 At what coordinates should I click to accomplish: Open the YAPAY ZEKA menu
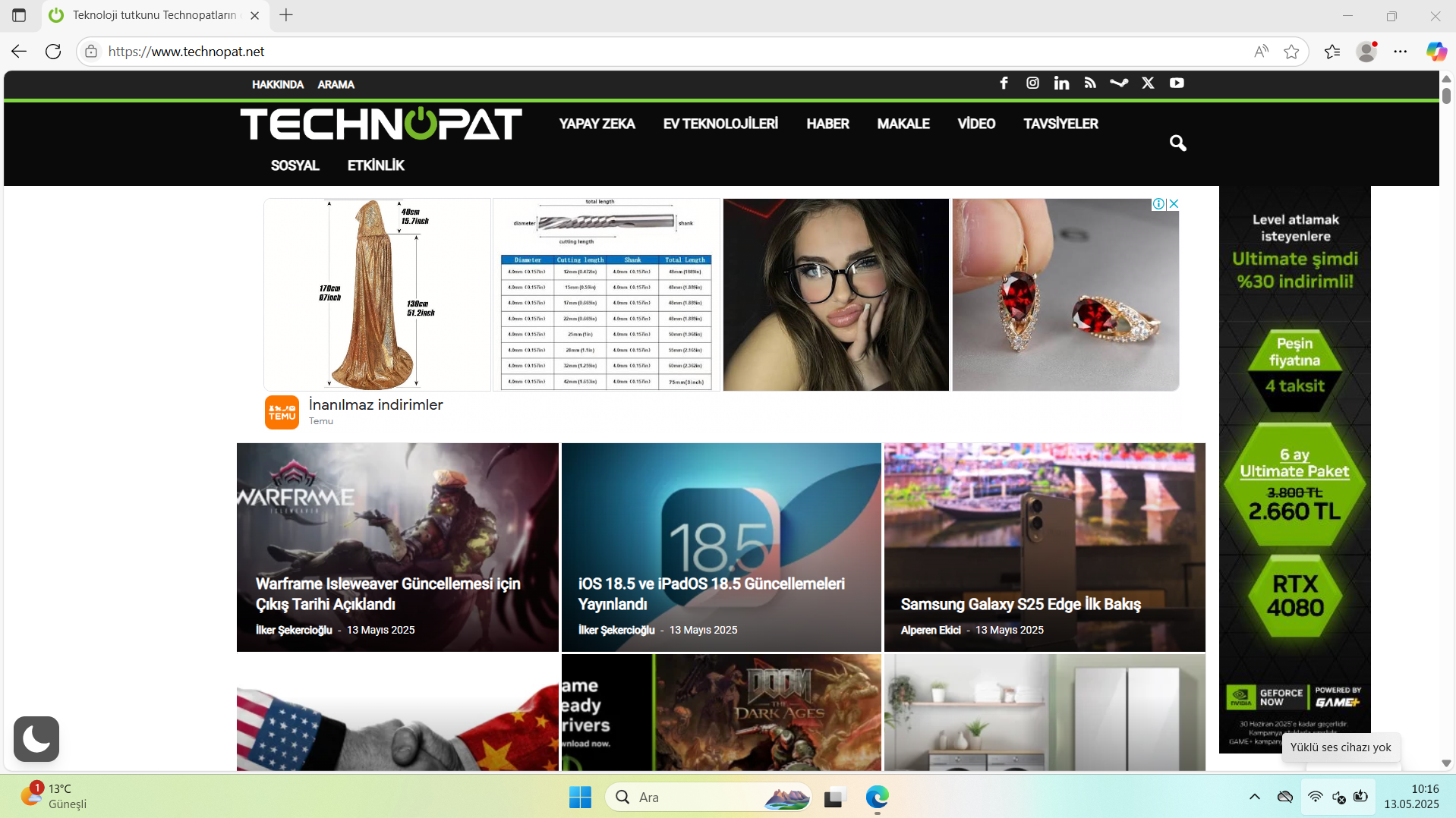pyautogui.click(x=597, y=124)
